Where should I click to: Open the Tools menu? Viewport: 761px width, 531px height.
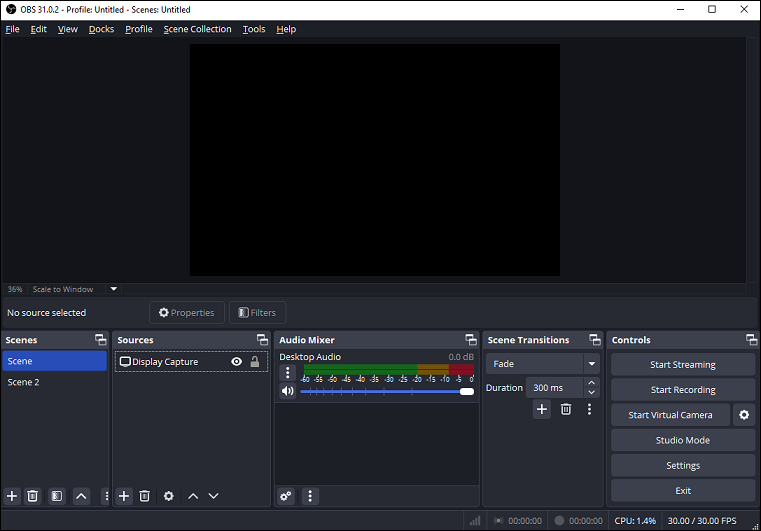[254, 29]
